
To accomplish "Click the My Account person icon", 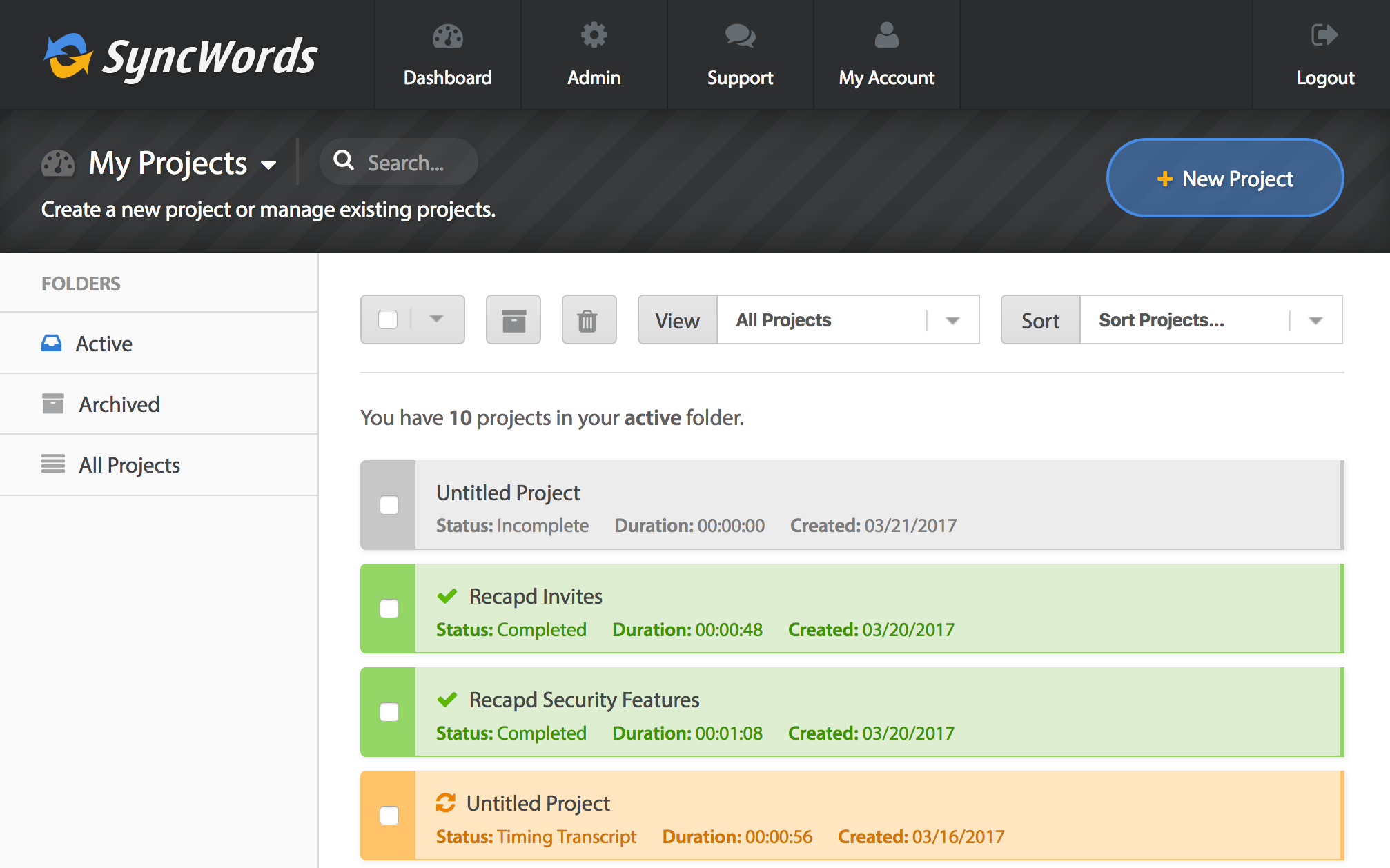I will (886, 34).
